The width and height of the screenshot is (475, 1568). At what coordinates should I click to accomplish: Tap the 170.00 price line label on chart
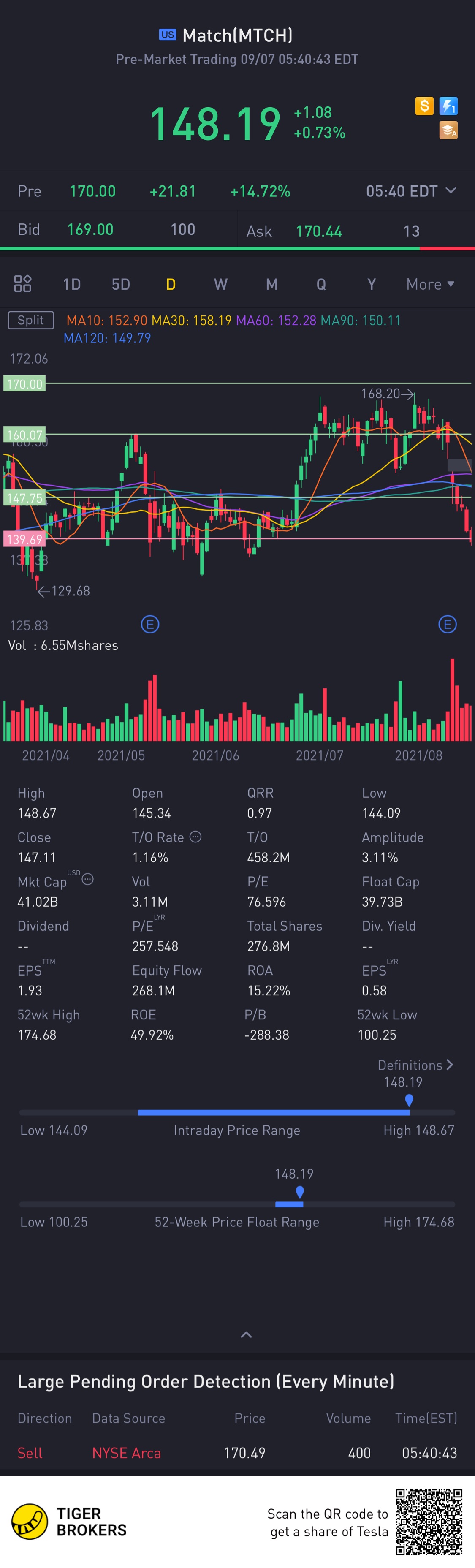[24, 384]
